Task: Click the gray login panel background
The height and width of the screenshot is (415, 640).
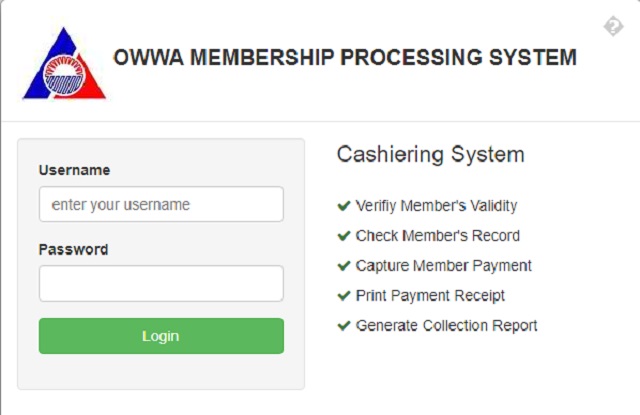Action: [161, 371]
